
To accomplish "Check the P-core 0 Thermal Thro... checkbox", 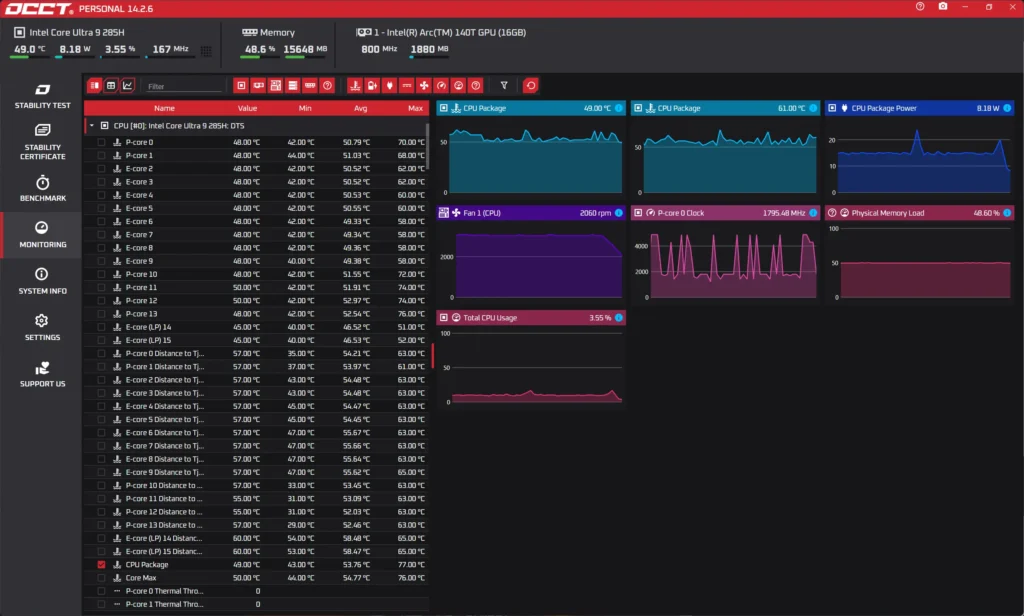I will coord(101,591).
